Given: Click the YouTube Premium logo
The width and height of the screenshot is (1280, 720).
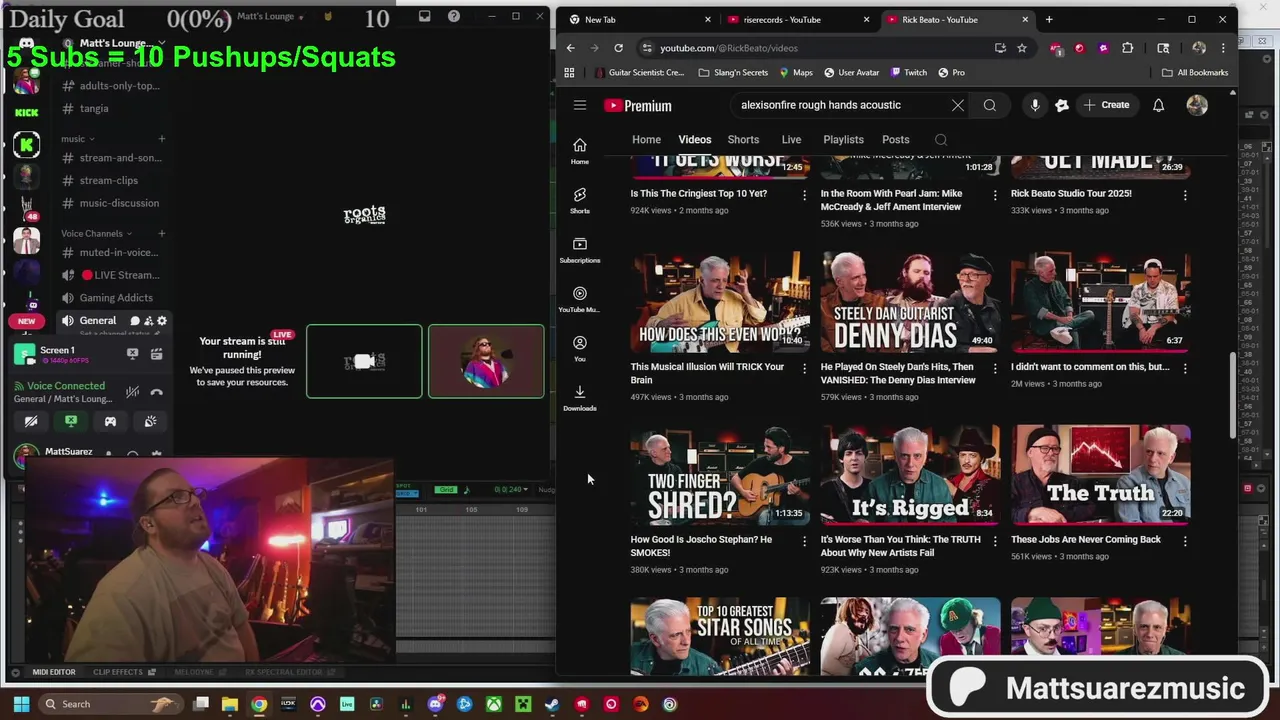Looking at the screenshot, I should click(638, 106).
